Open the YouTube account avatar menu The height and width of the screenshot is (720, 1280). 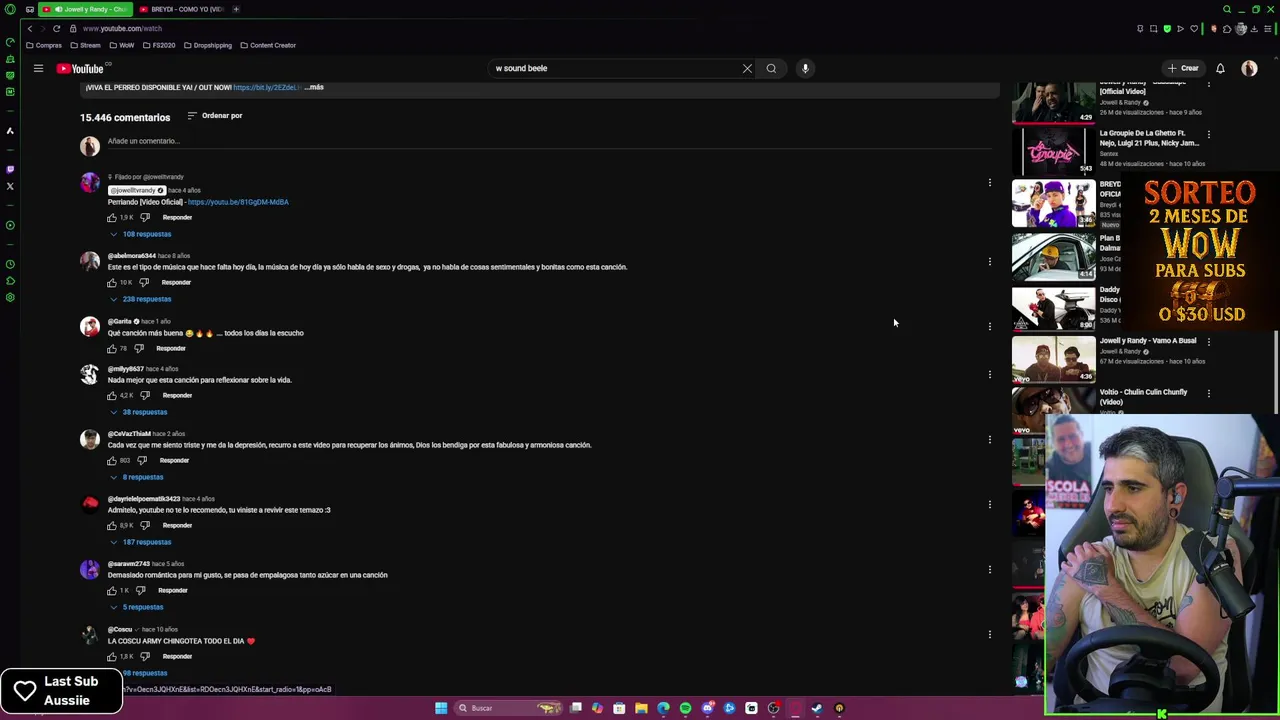(x=1249, y=68)
